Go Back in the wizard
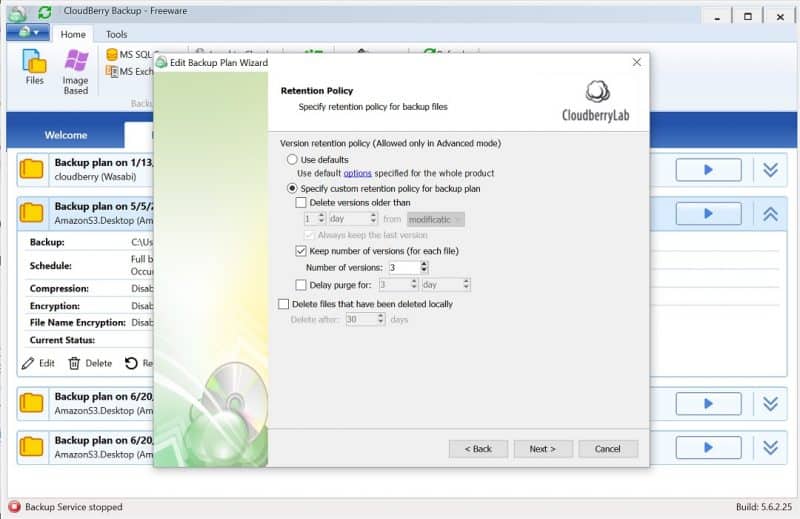 (478, 449)
